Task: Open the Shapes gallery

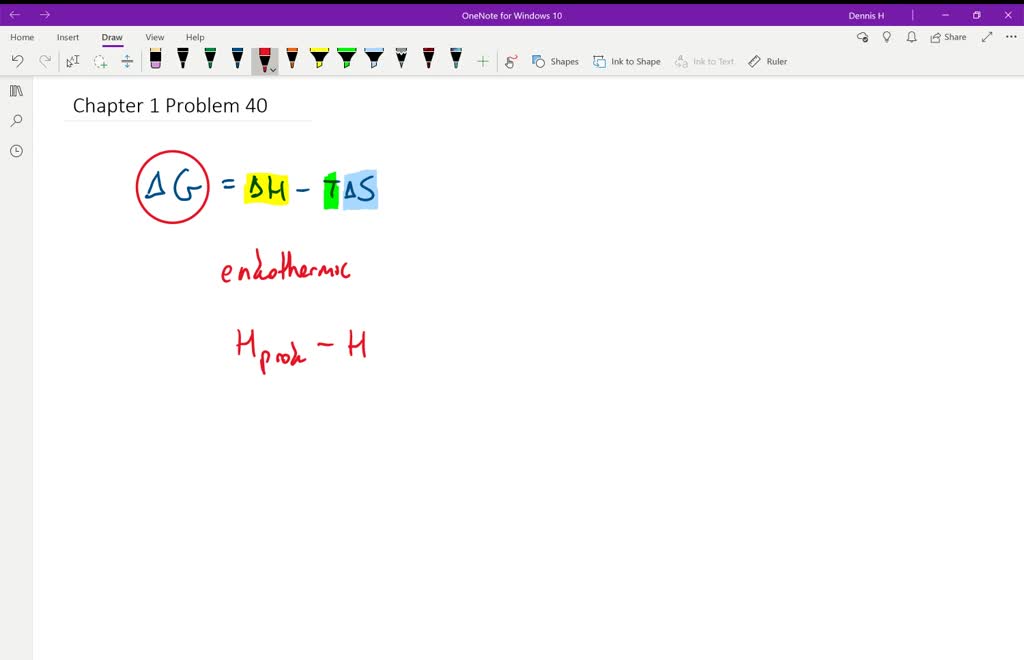Action: tap(555, 61)
